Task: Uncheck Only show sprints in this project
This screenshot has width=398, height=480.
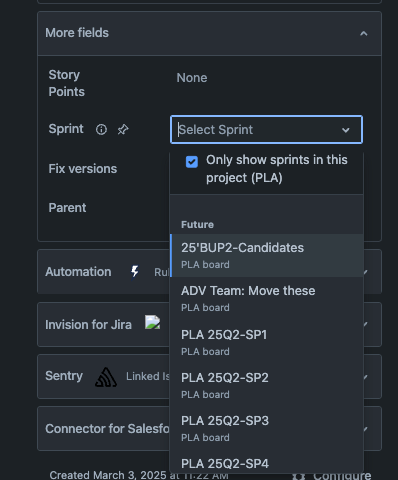Action: (x=192, y=162)
